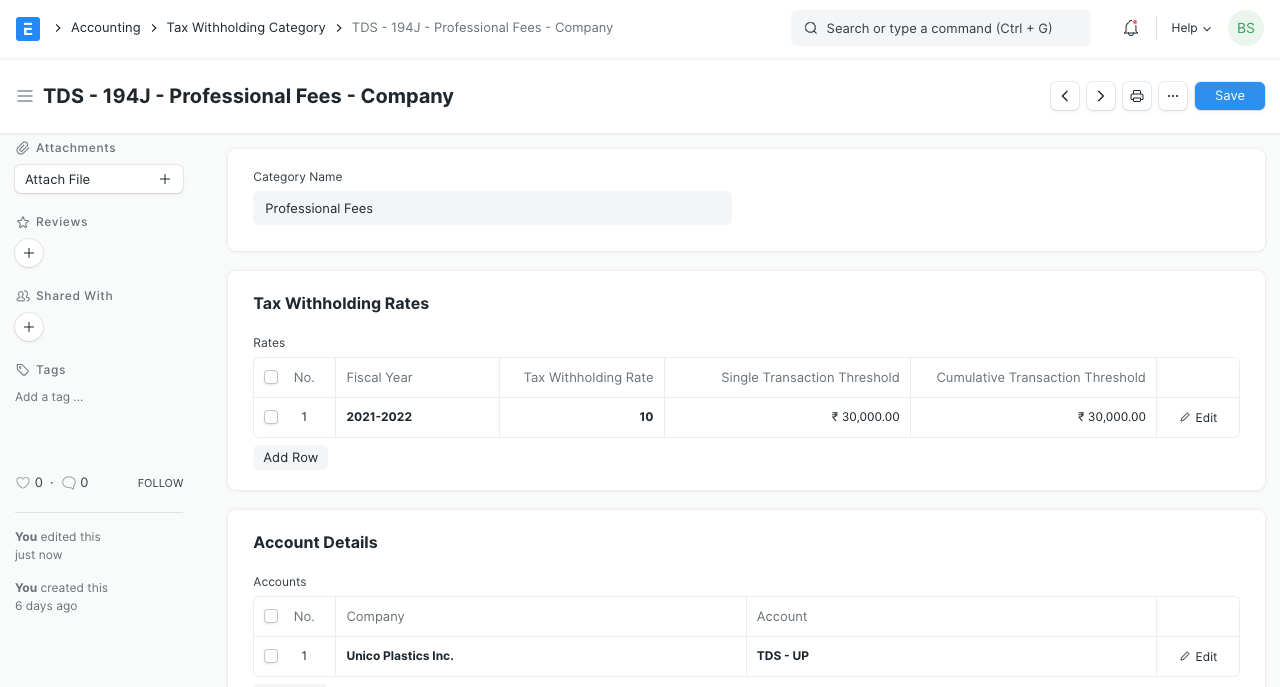Add Row to the Rates table
The image size is (1280, 687).
click(x=290, y=457)
